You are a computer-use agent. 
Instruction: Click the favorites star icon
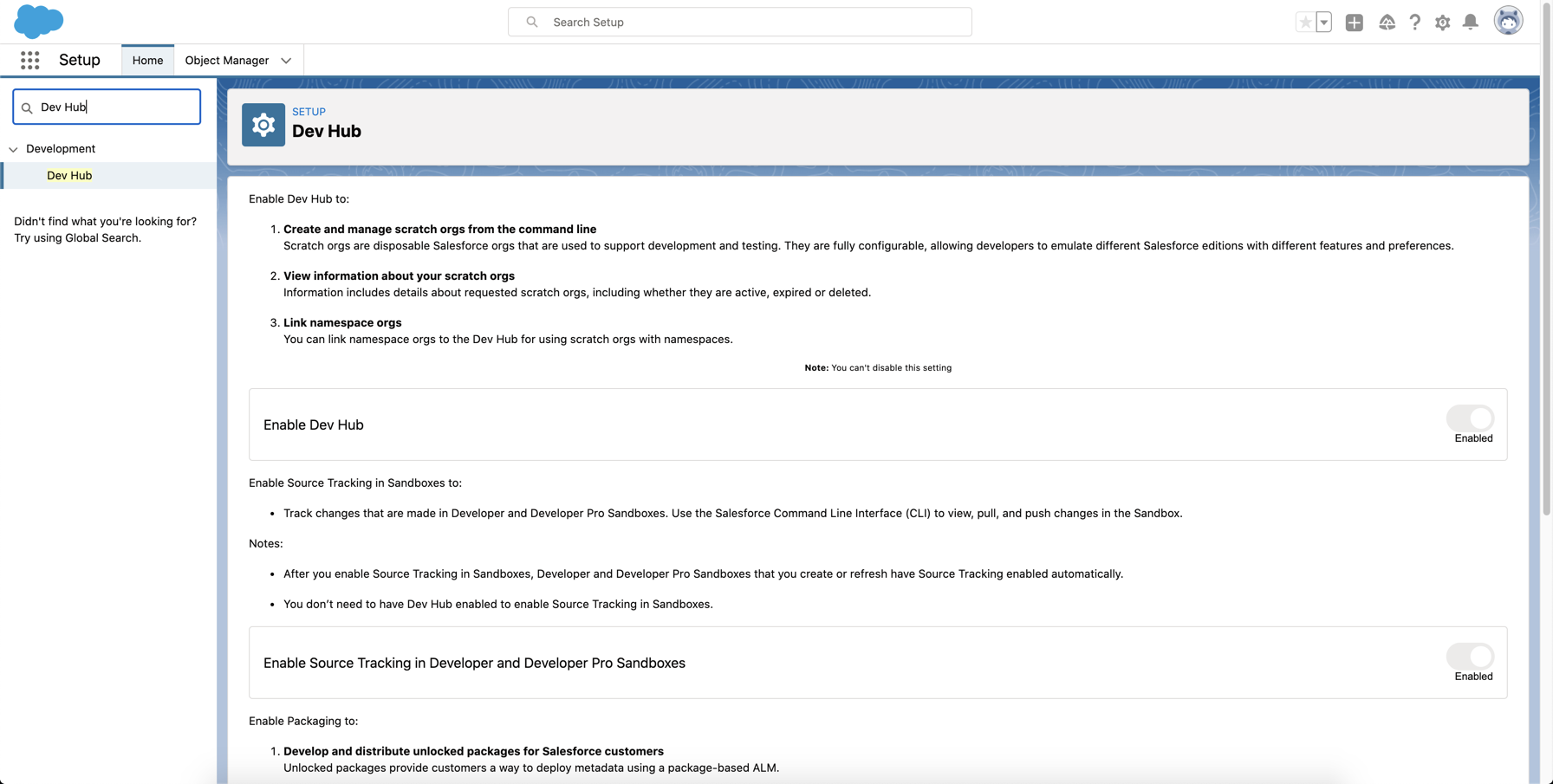pyautogui.click(x=1305, y=23)
